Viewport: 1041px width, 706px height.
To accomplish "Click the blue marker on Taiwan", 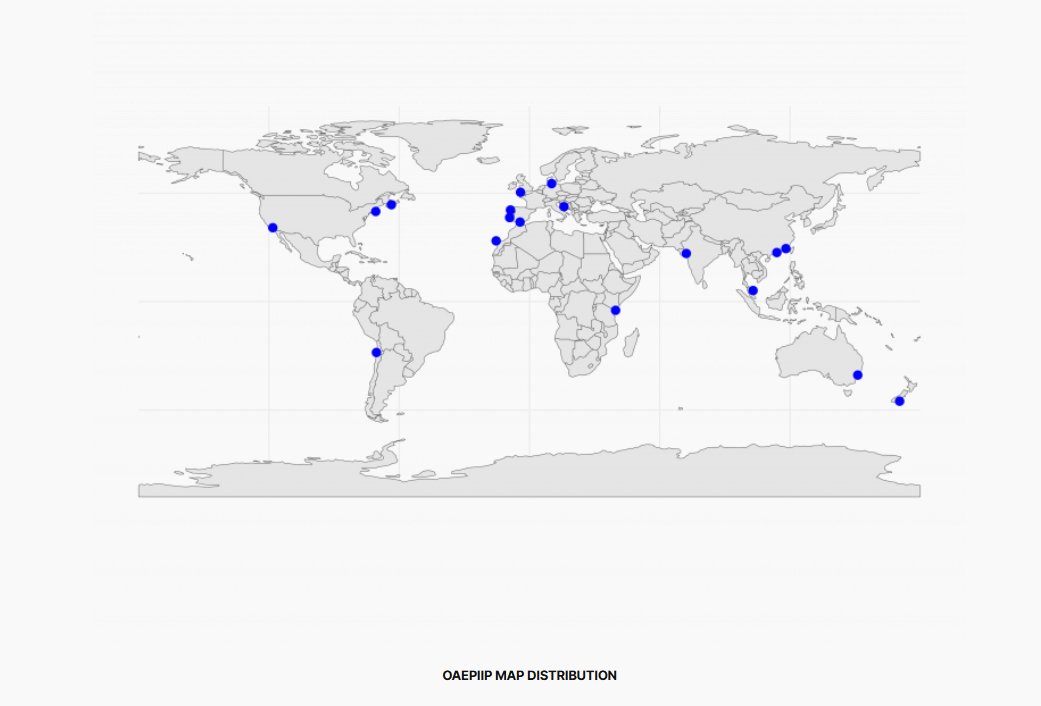I will [786, 248].
